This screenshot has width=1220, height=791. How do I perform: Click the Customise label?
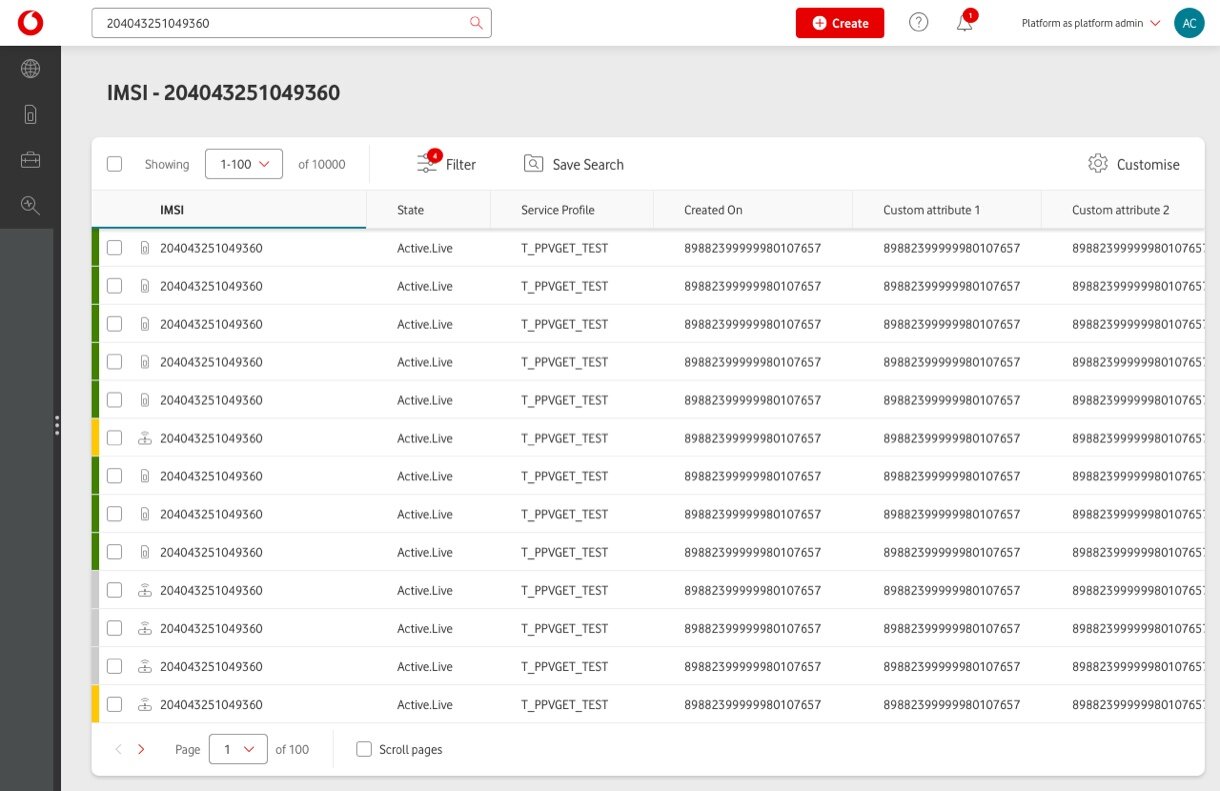coord(1148,165)
